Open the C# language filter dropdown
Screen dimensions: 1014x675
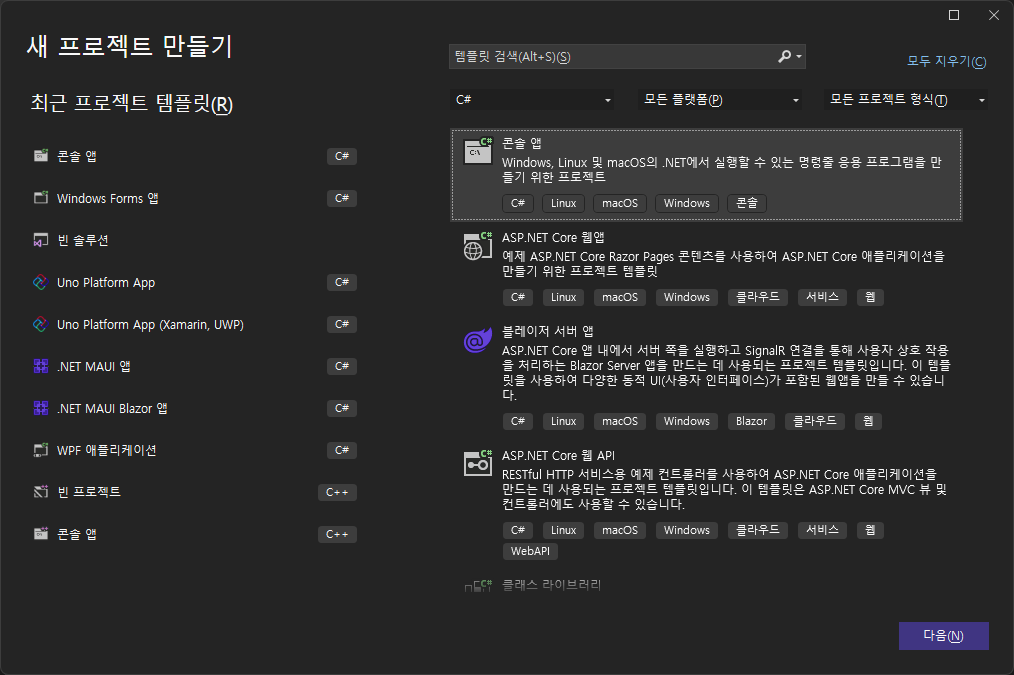pyautogui.click(x=532, y=100)
